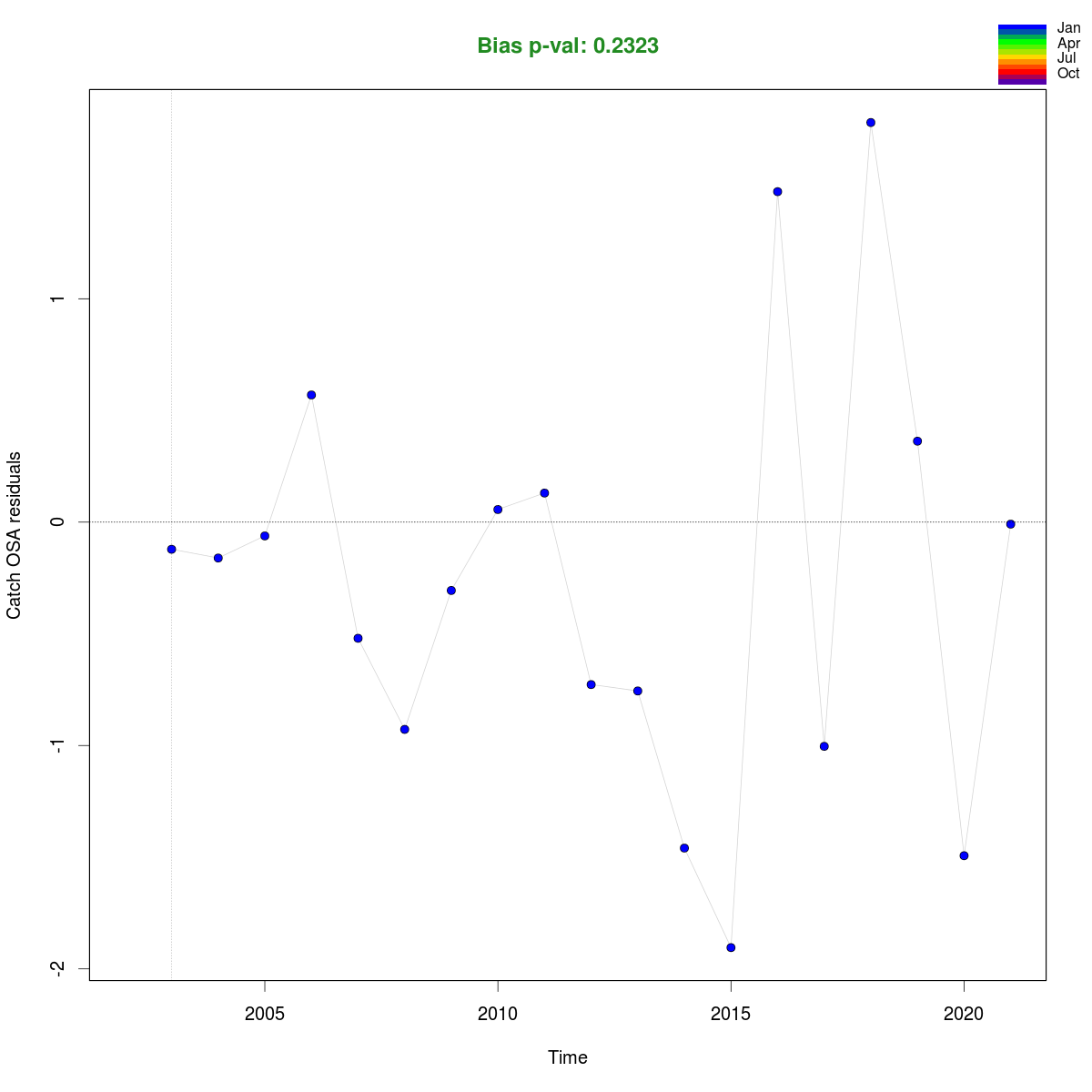
Task: Click the y-axis tick label '1'
Action: click(56, 299)
